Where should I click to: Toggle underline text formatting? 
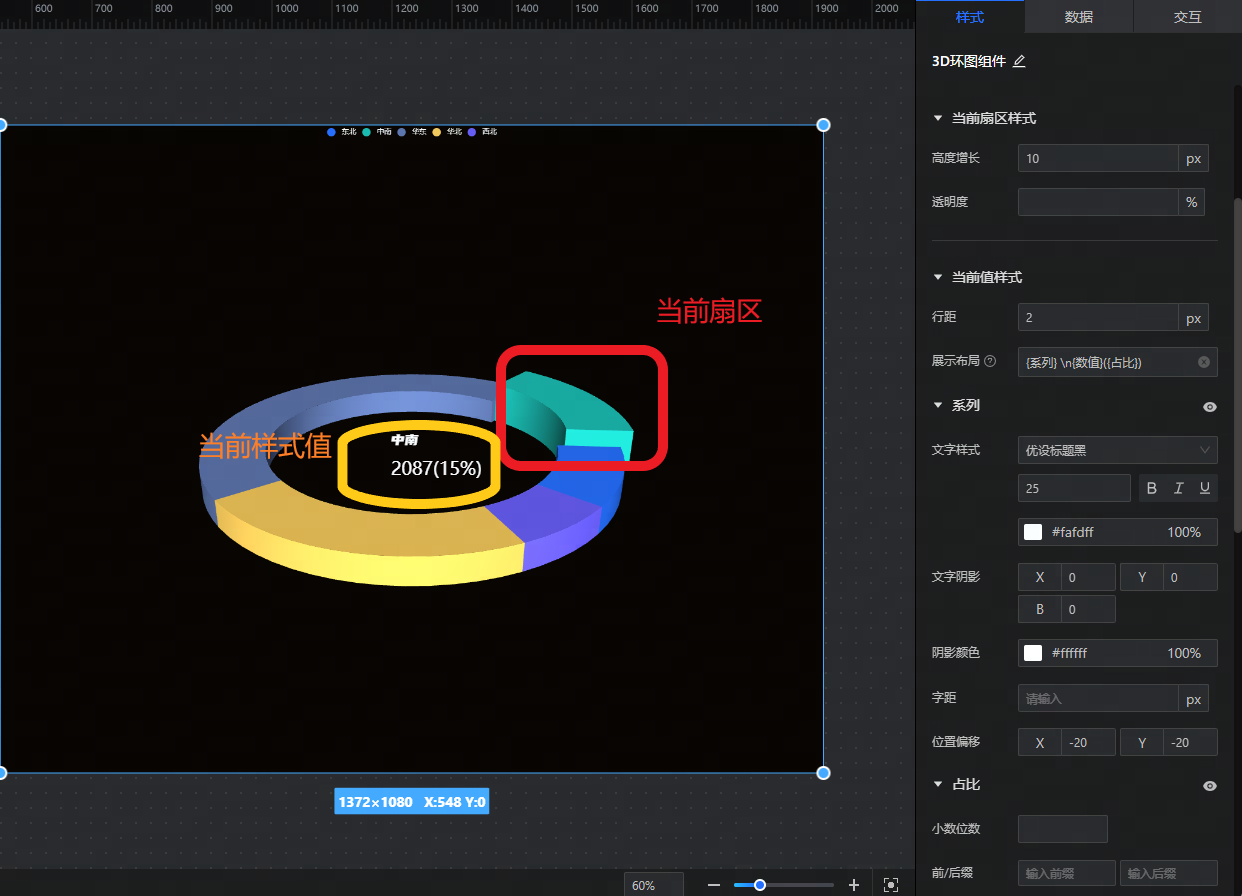1205,488
